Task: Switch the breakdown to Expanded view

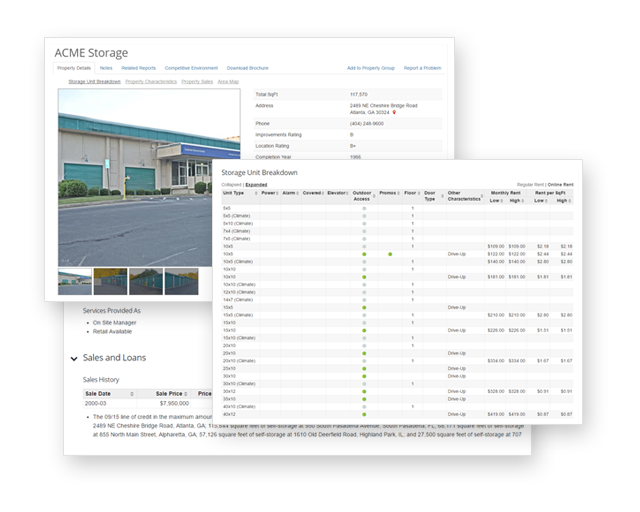Action: [x=256, y=184]
